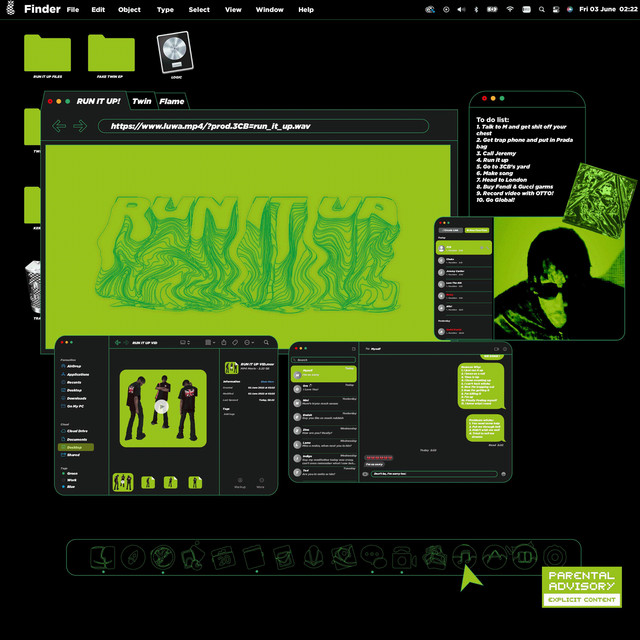Switch to the Twin browser tab
The image size is (640, 640).
click(142, 101)
